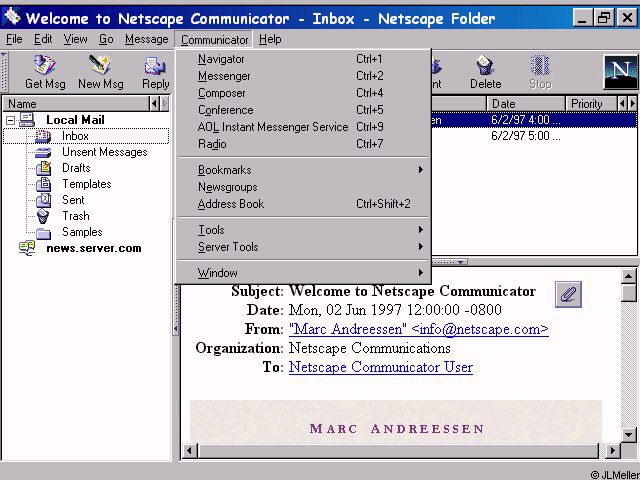Click the Inbox folder icon
This screenshot has height=480, width=640.
[43, 136]
